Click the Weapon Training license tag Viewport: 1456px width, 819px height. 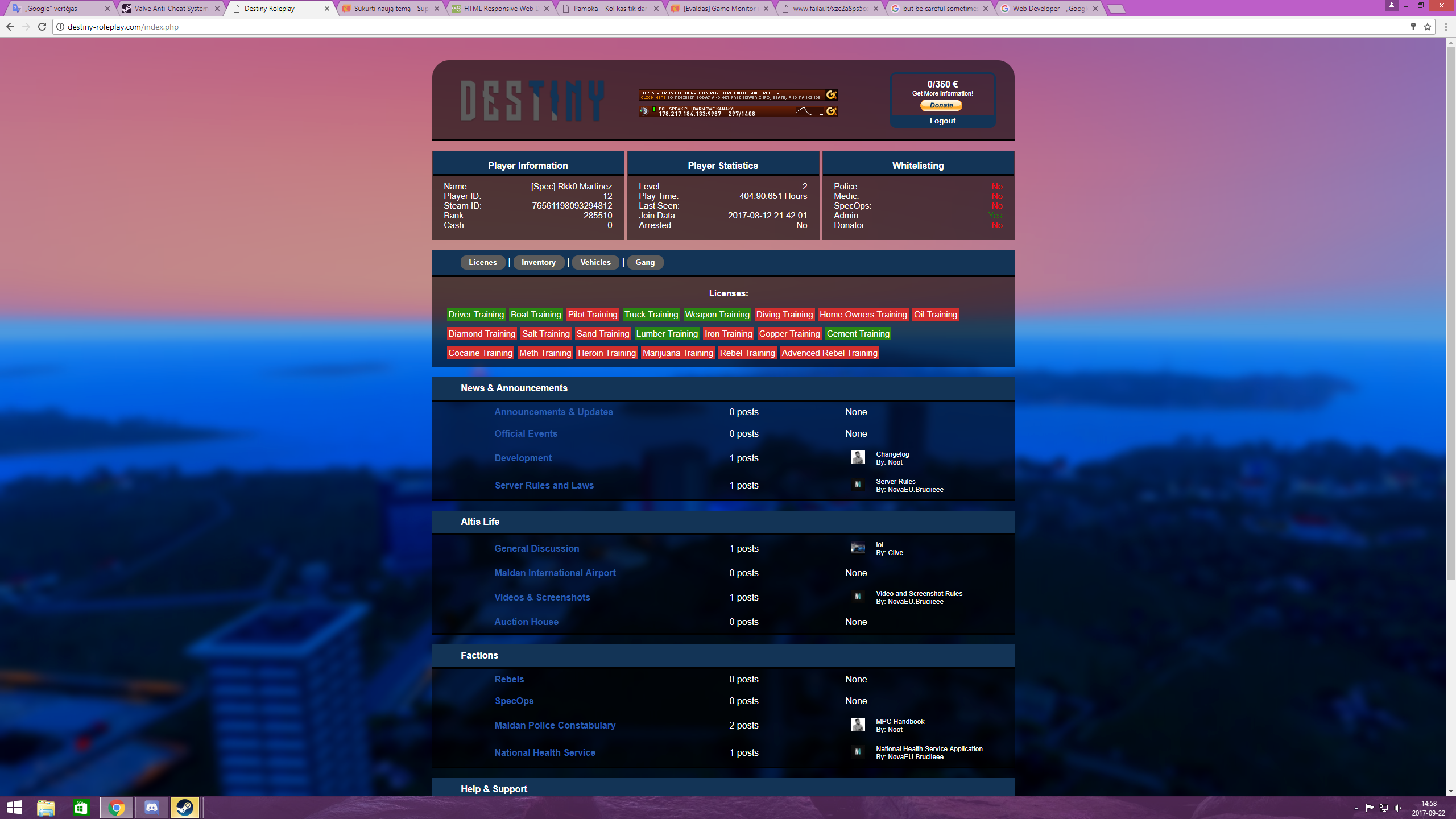tap(717, 315)
